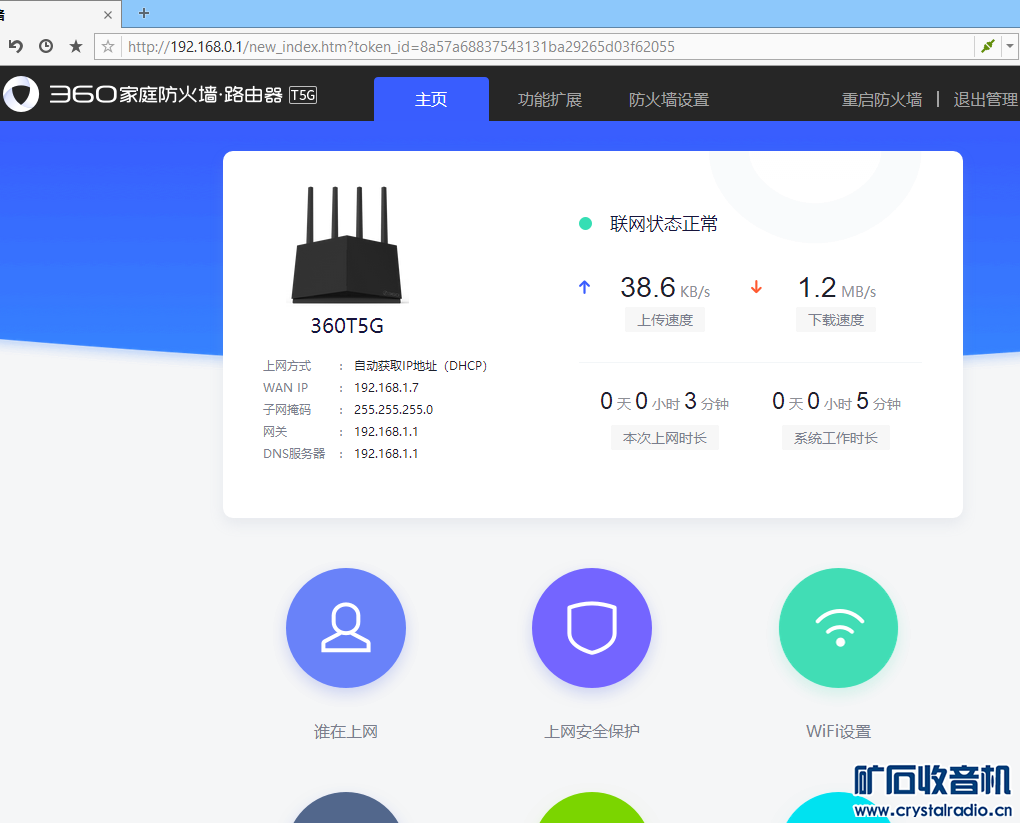Click the T5G model badge
The width and height of the screenshot is (1020, 823).
point(302,95)
